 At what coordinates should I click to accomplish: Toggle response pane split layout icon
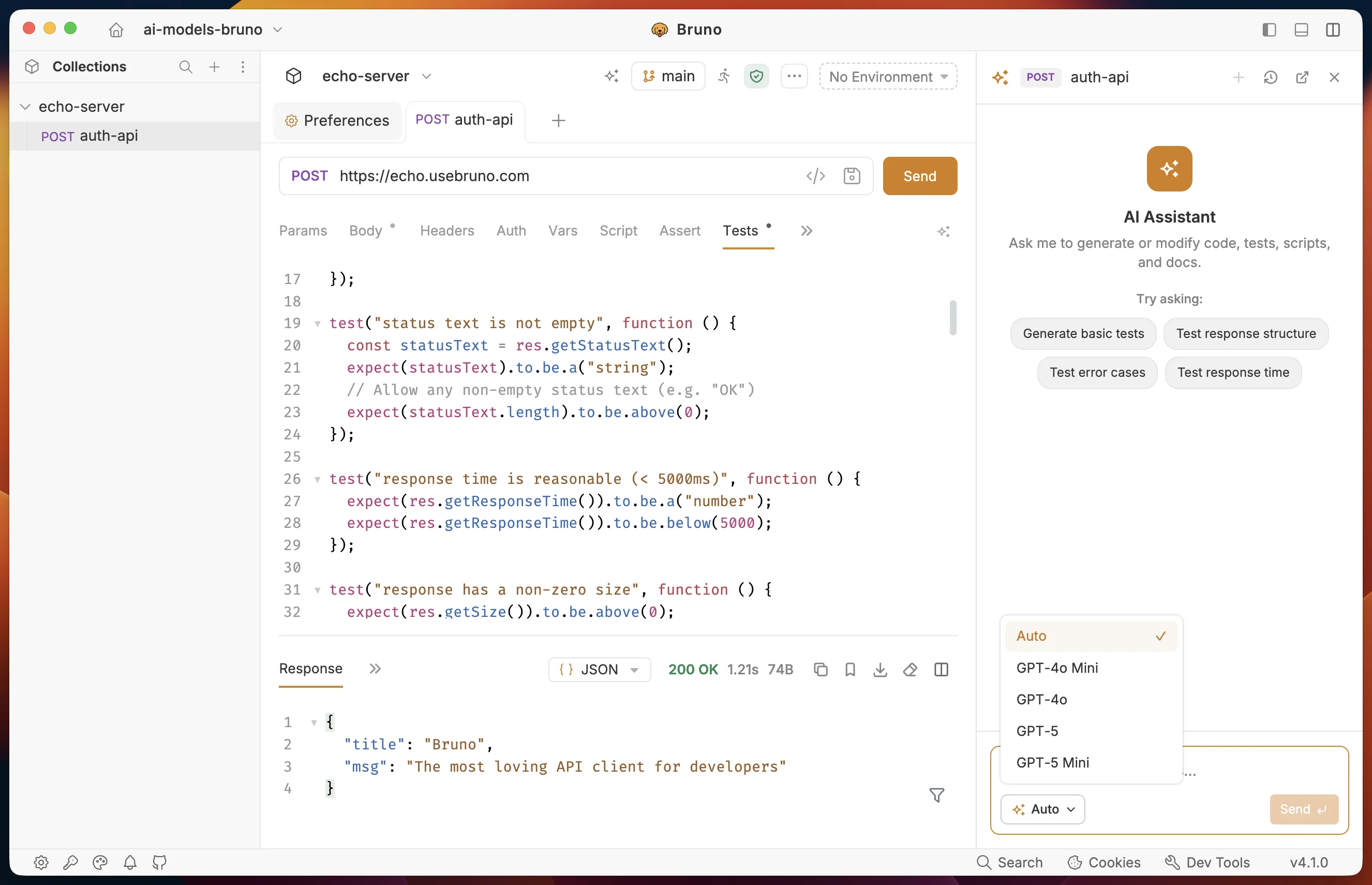click(941, 670)
